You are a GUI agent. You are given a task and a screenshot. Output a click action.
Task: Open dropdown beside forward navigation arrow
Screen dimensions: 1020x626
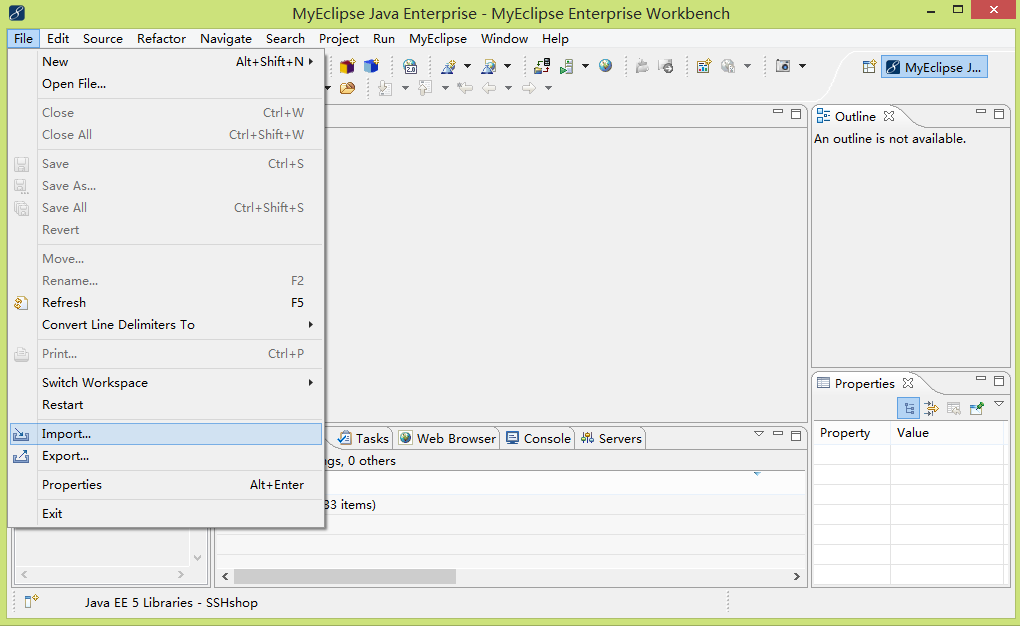pos(548,88)
